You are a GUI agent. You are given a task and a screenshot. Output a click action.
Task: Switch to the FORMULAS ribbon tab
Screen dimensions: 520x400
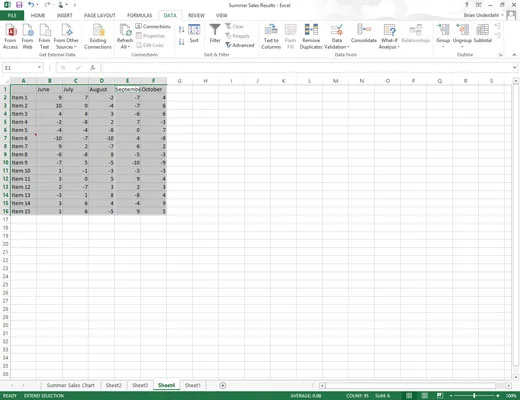(x=139, y=15)
